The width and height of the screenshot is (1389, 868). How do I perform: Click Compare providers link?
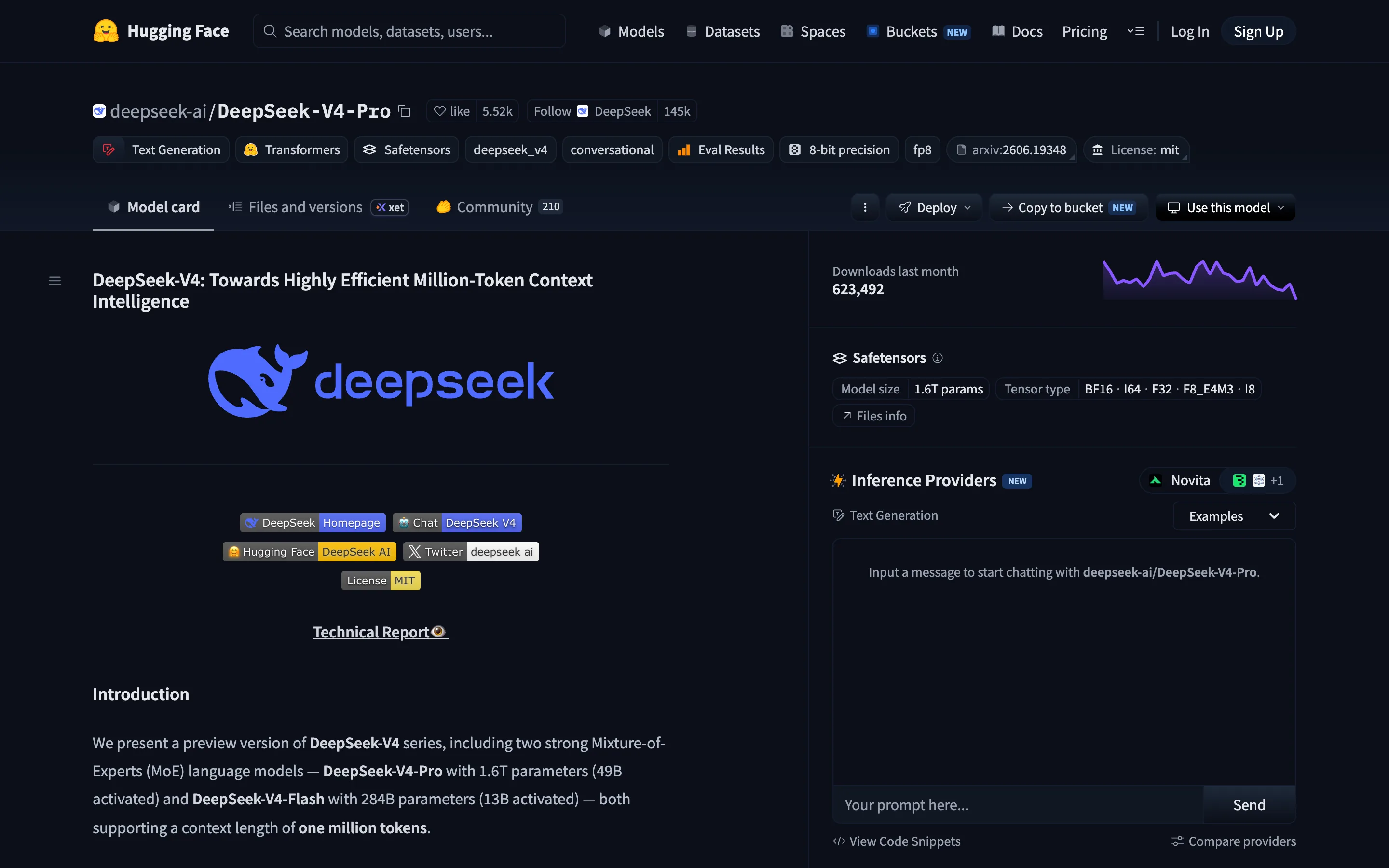coord(1233,841)
